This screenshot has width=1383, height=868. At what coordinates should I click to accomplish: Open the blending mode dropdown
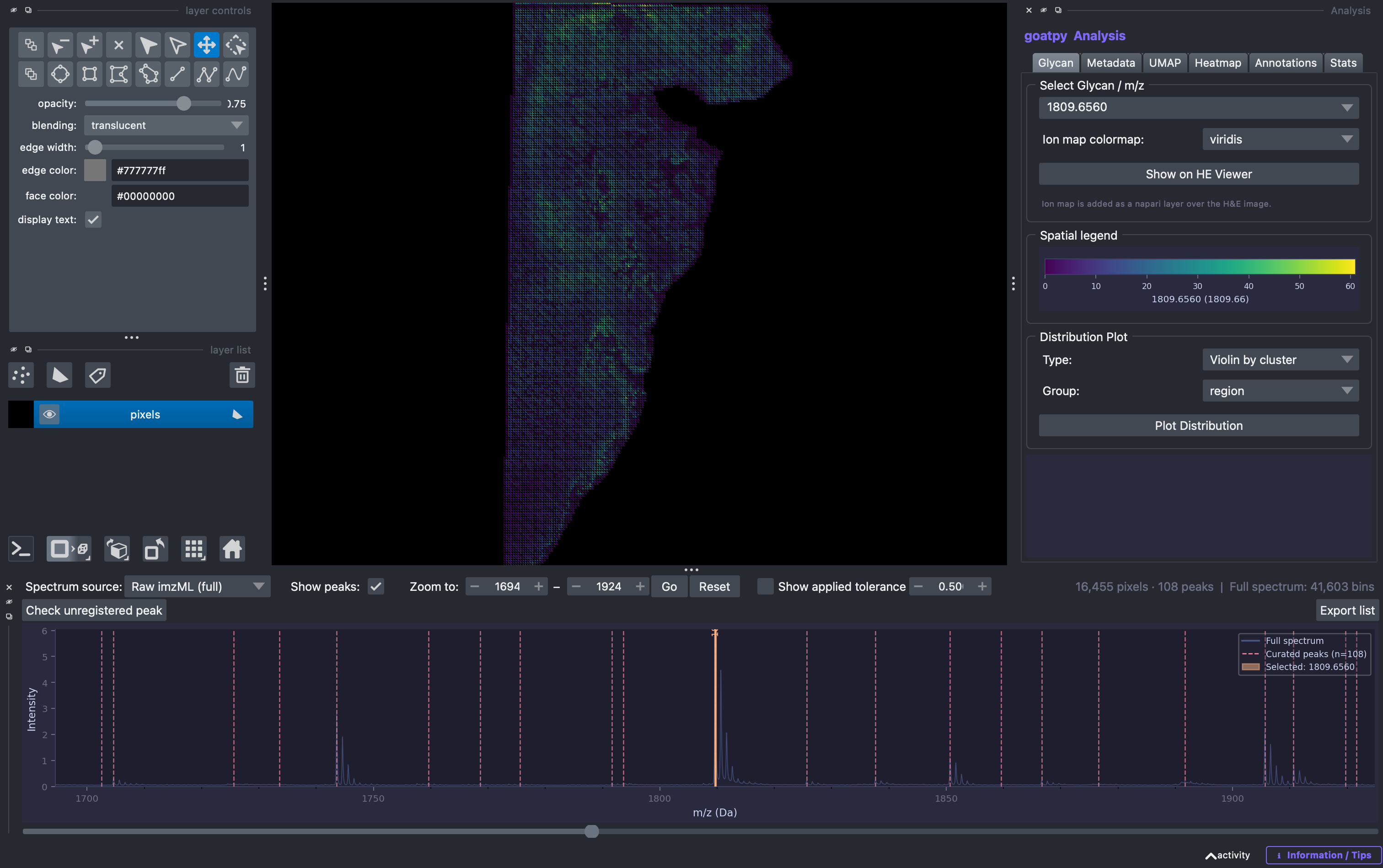click(166, 125)
